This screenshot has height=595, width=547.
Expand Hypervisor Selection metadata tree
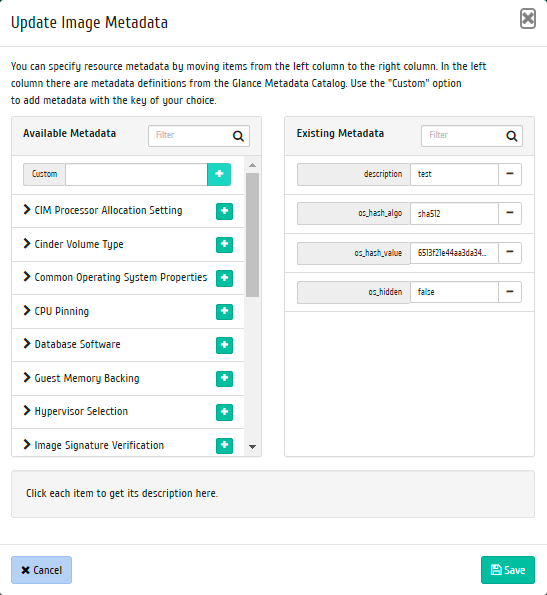coord(27,411)
